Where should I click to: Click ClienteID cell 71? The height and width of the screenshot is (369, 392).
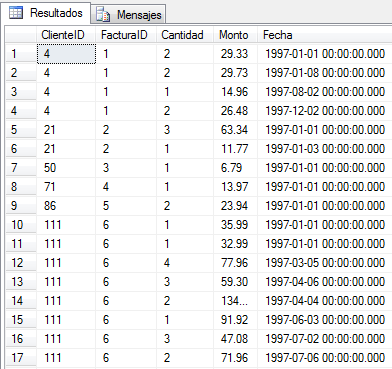point(66,187)
